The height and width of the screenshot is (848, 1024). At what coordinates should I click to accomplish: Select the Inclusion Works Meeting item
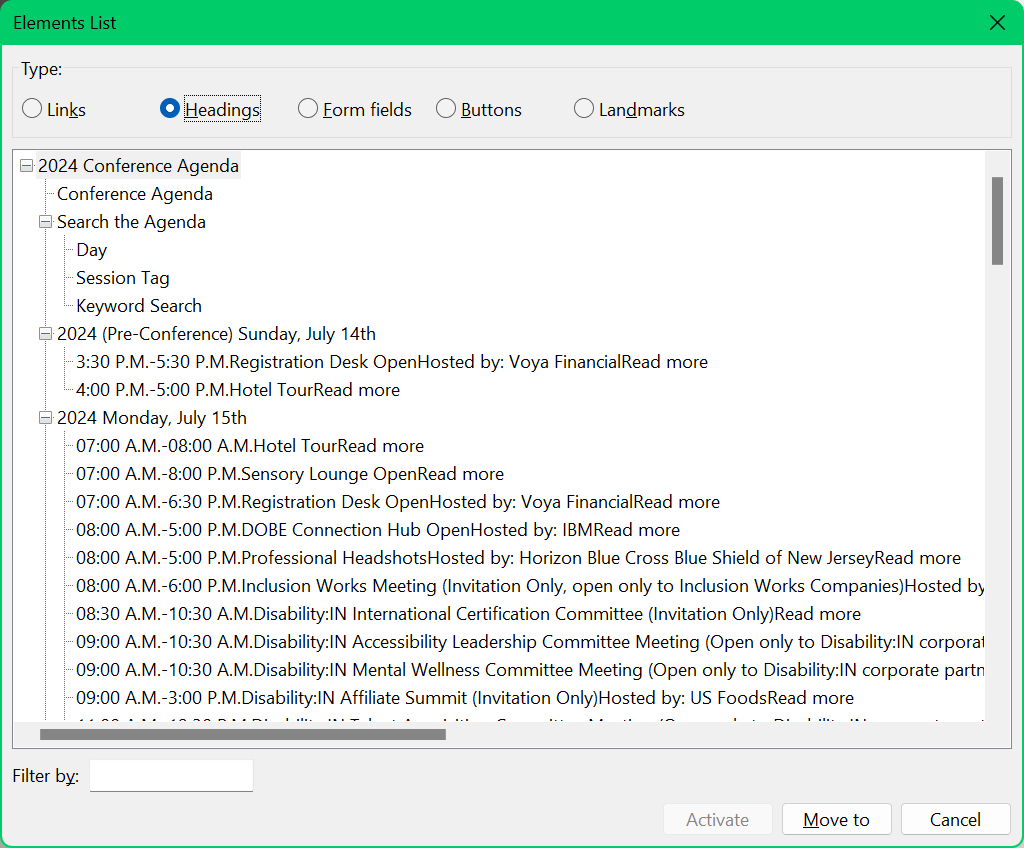(x=530, y=587)
